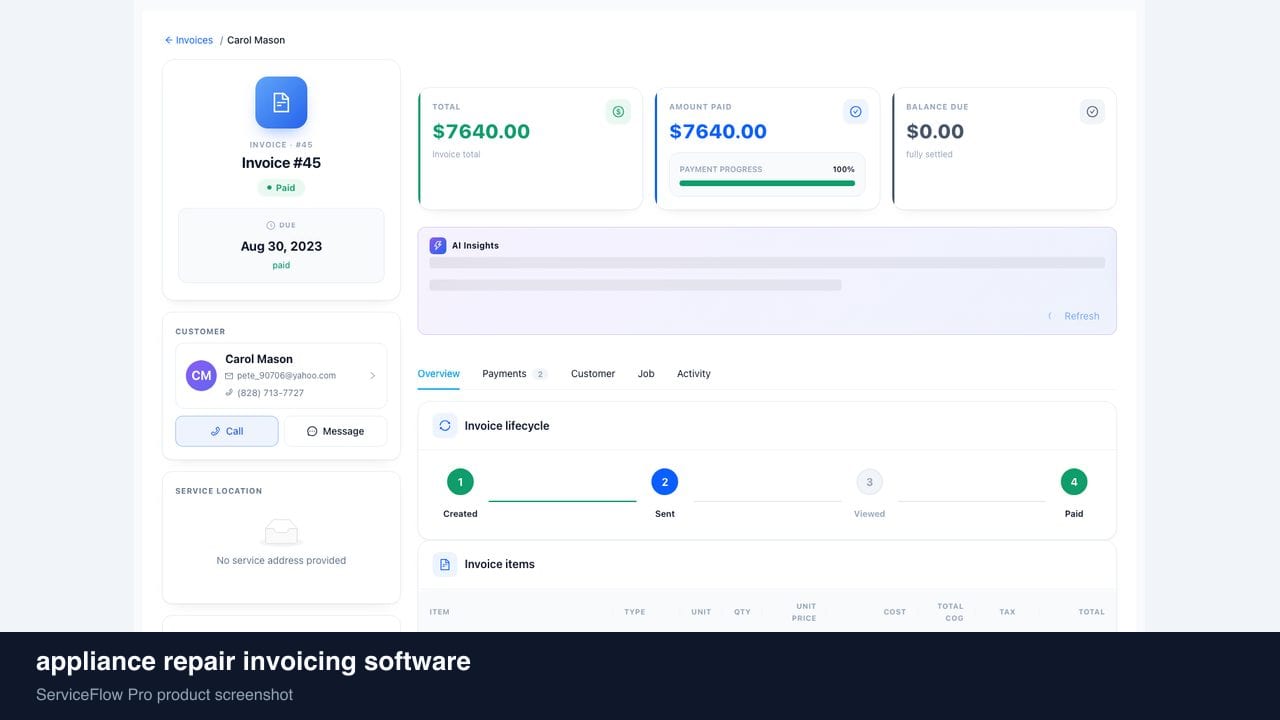Open the Payments tab
1280x720 pixels.
(x=514, y=374)
